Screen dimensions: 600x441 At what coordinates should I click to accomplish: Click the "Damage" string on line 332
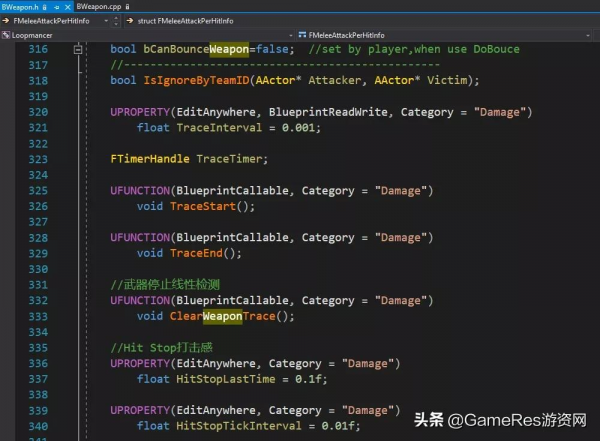(401, 301)
